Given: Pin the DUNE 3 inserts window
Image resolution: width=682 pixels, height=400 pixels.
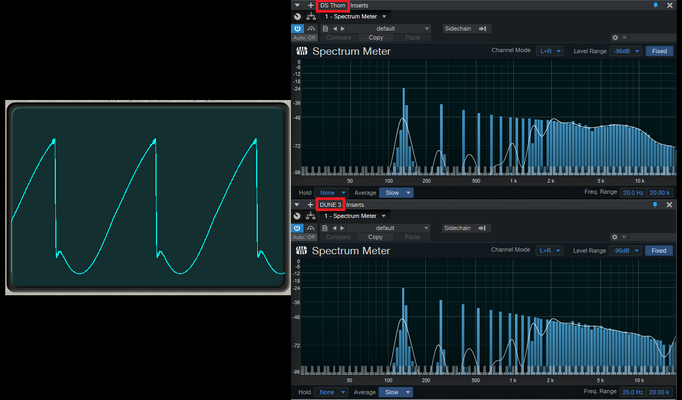Looking at the screenshot, I should 655,205.
